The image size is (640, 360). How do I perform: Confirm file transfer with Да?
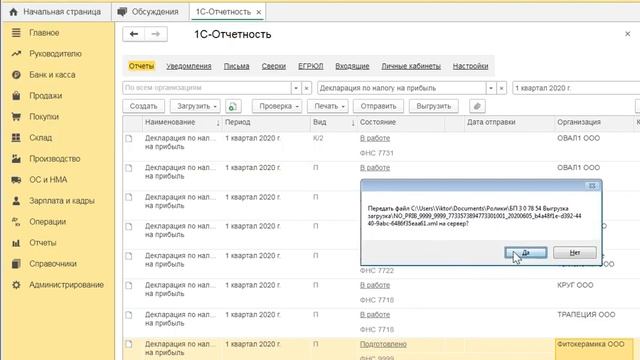526,253
